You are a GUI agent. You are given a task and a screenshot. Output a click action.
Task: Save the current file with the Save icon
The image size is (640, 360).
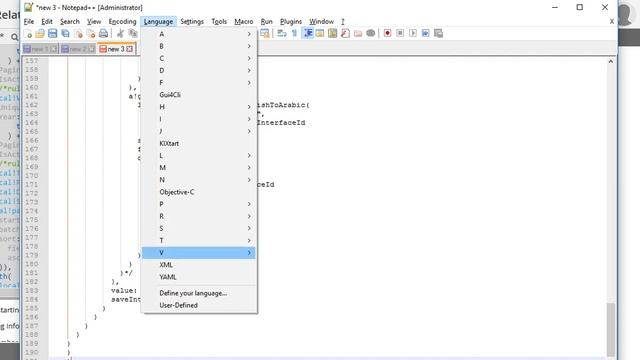[x=53, y=33]
